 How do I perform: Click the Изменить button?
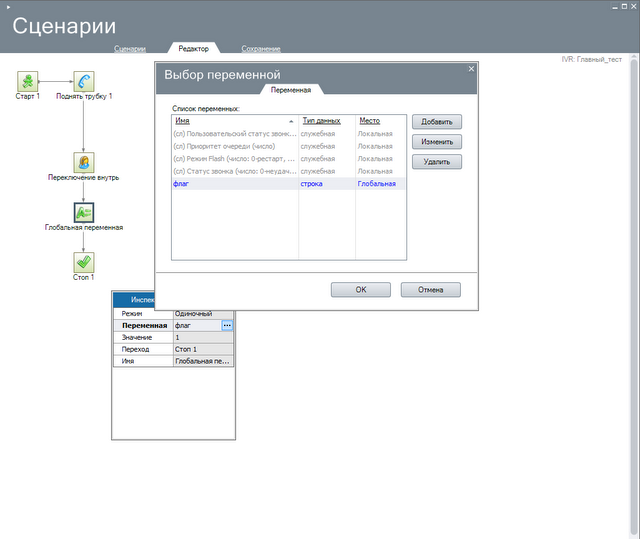(436, 142)
